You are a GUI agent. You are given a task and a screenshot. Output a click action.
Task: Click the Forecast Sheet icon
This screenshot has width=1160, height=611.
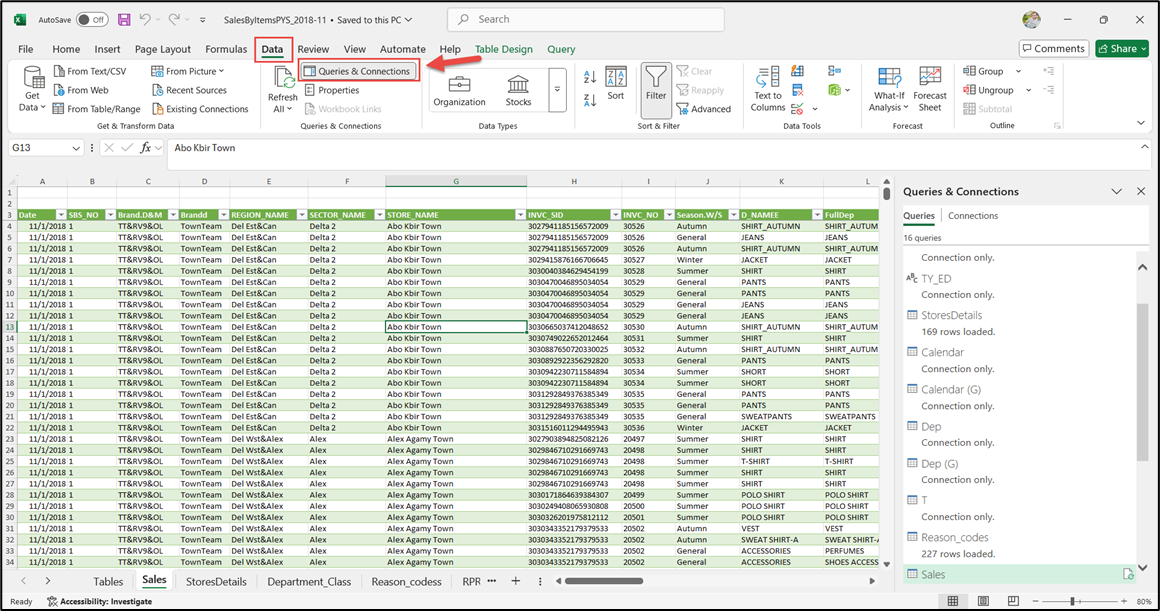pos(930,78)
